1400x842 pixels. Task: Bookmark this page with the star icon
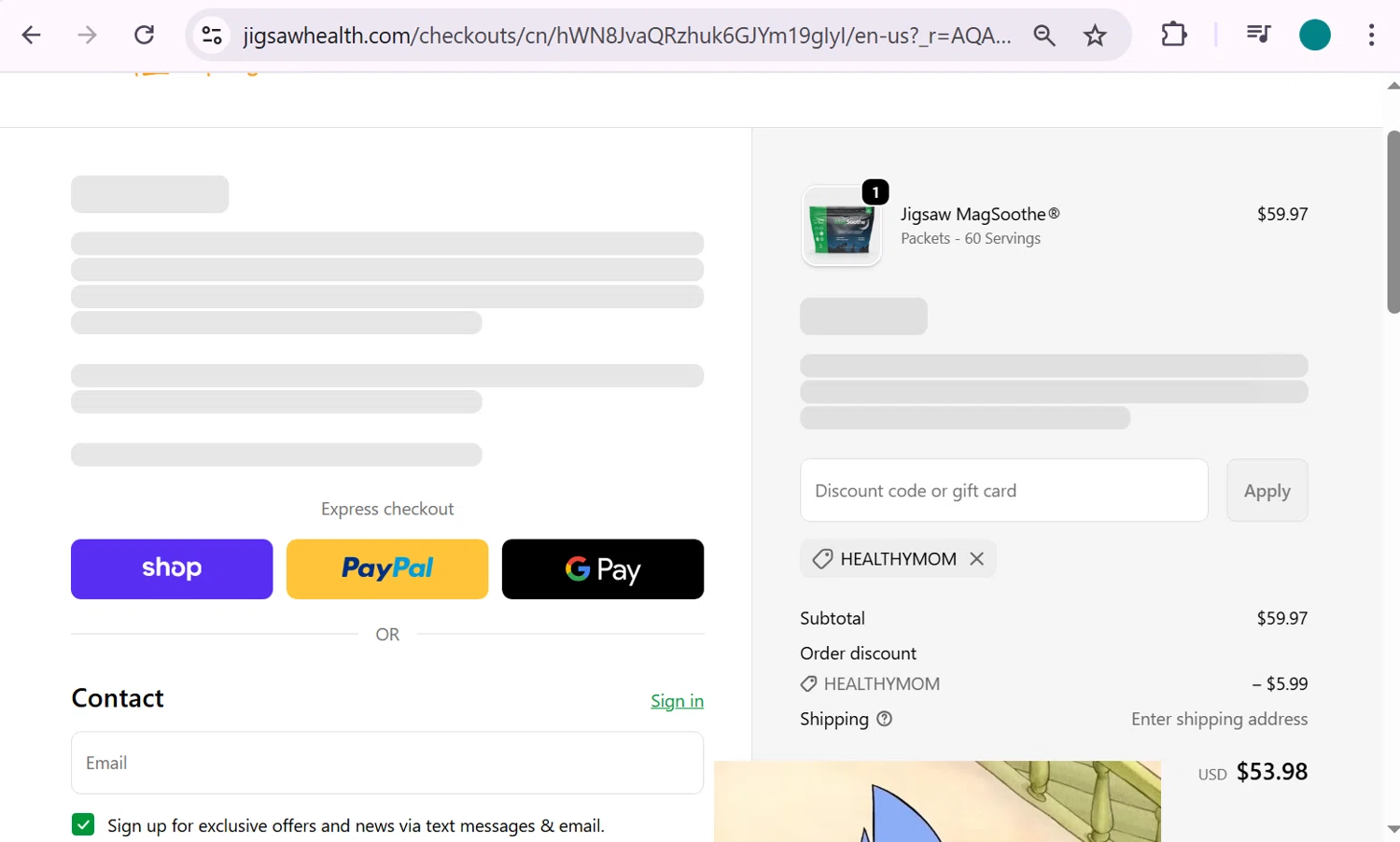[x=1095, y=35]
